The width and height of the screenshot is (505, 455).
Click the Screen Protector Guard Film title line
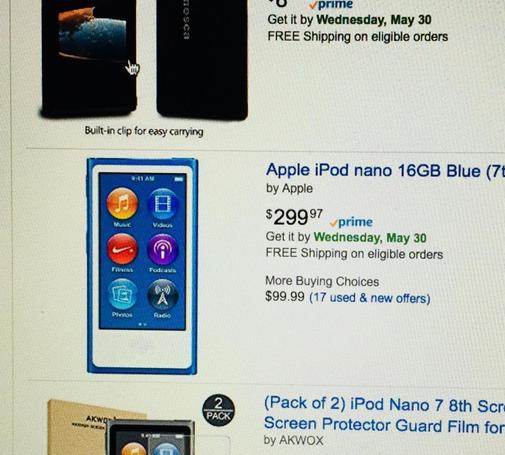click(x=384, y=425)
